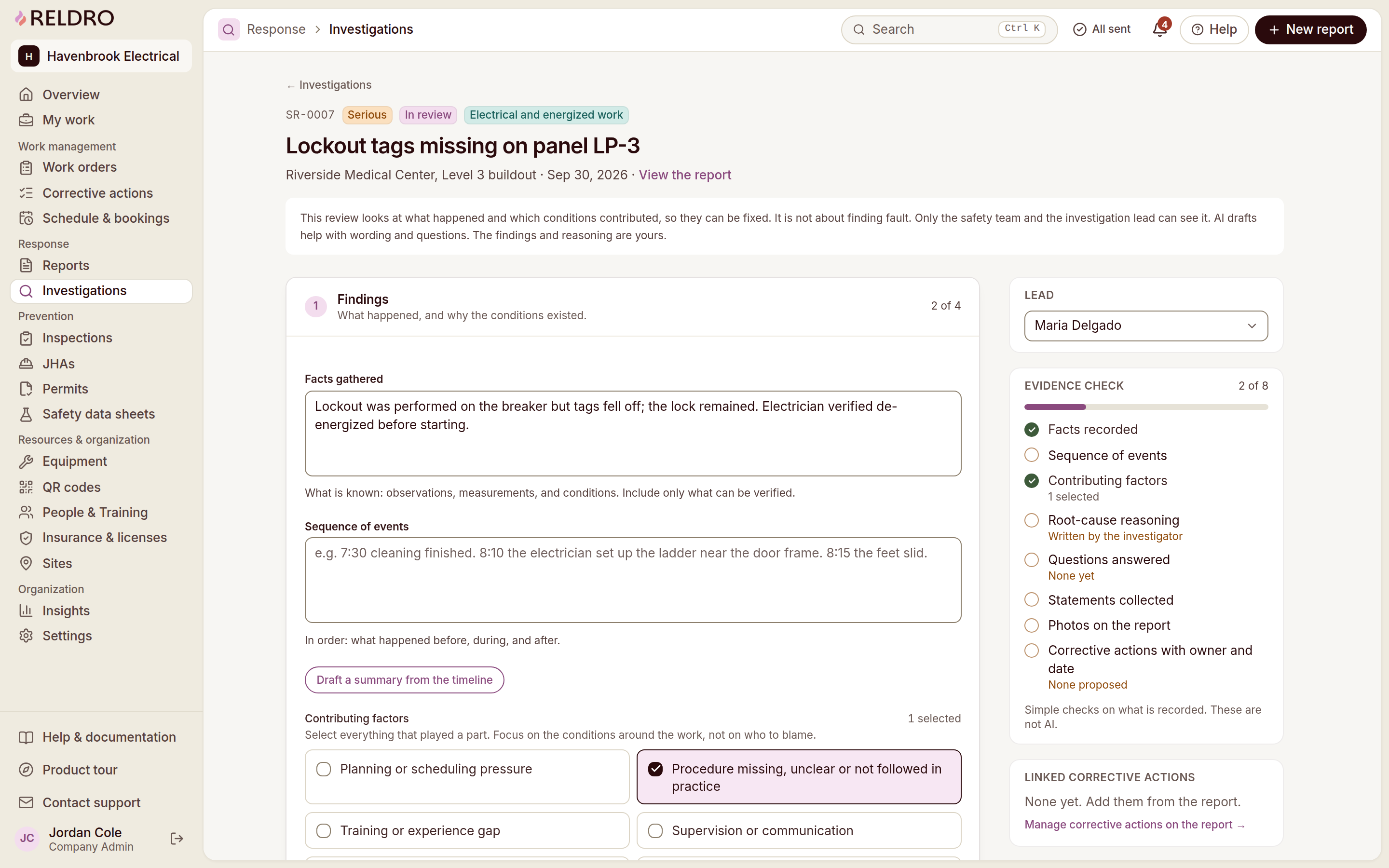Viewport: 1389px width, 868px height.
Task: Open Permits in the sidebar
Action: (x=101, y=389)
